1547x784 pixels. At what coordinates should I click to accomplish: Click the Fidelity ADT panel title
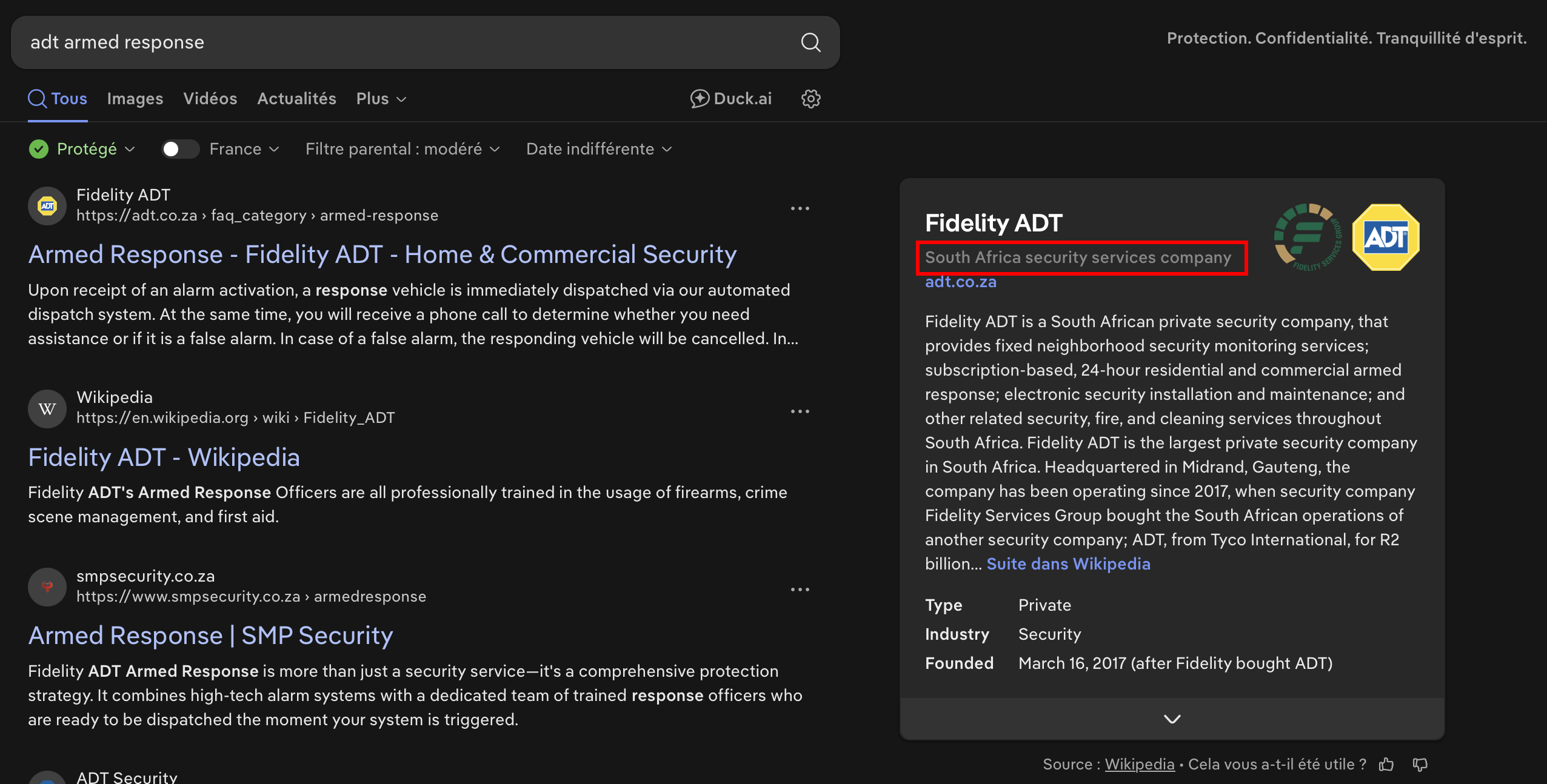point(994,223)
